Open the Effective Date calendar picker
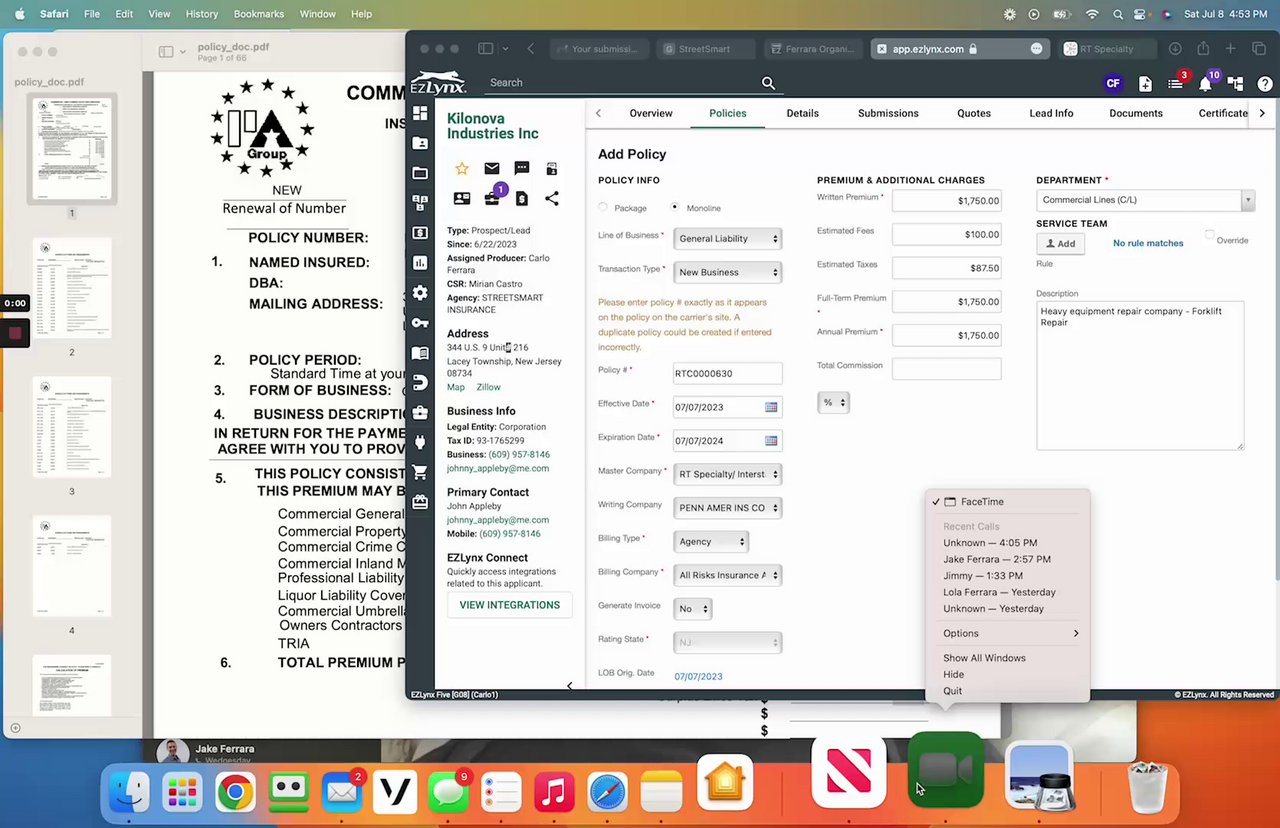Image resolution: width=1280 pixels, height=828 pixels. 771,407
